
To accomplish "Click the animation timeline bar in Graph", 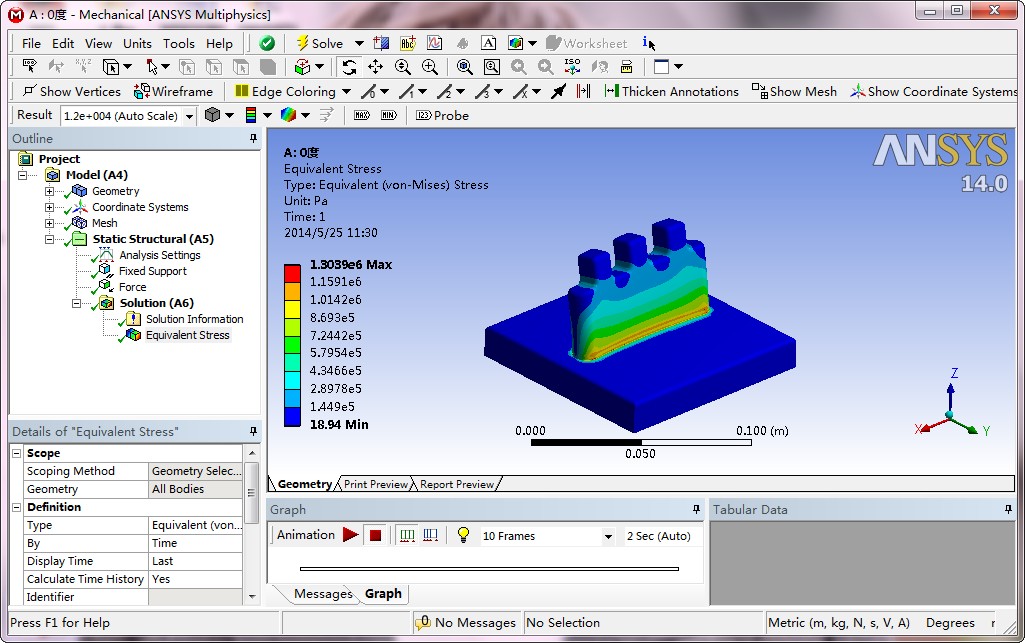I will point(489,569).
